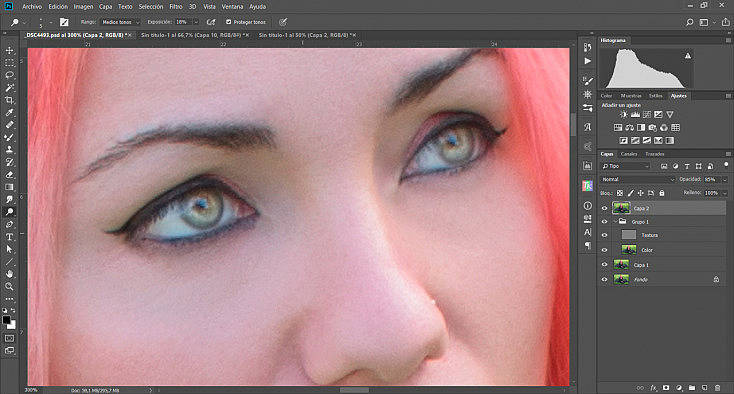Viewport: 734px width, 394px height.
Task: Switch to the Muestras panel tab
Action: 631,96
